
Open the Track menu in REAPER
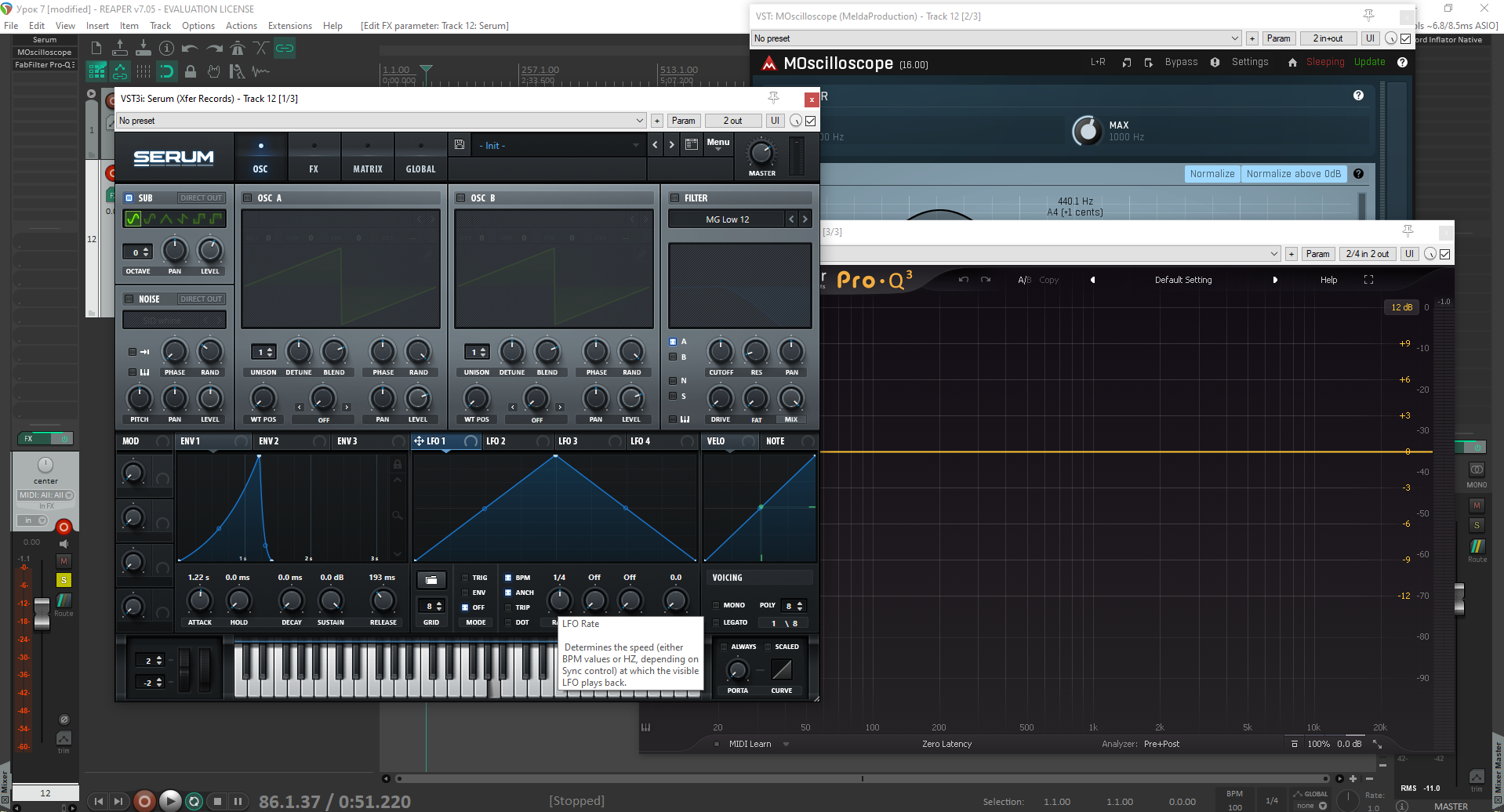tap(160, 26)
